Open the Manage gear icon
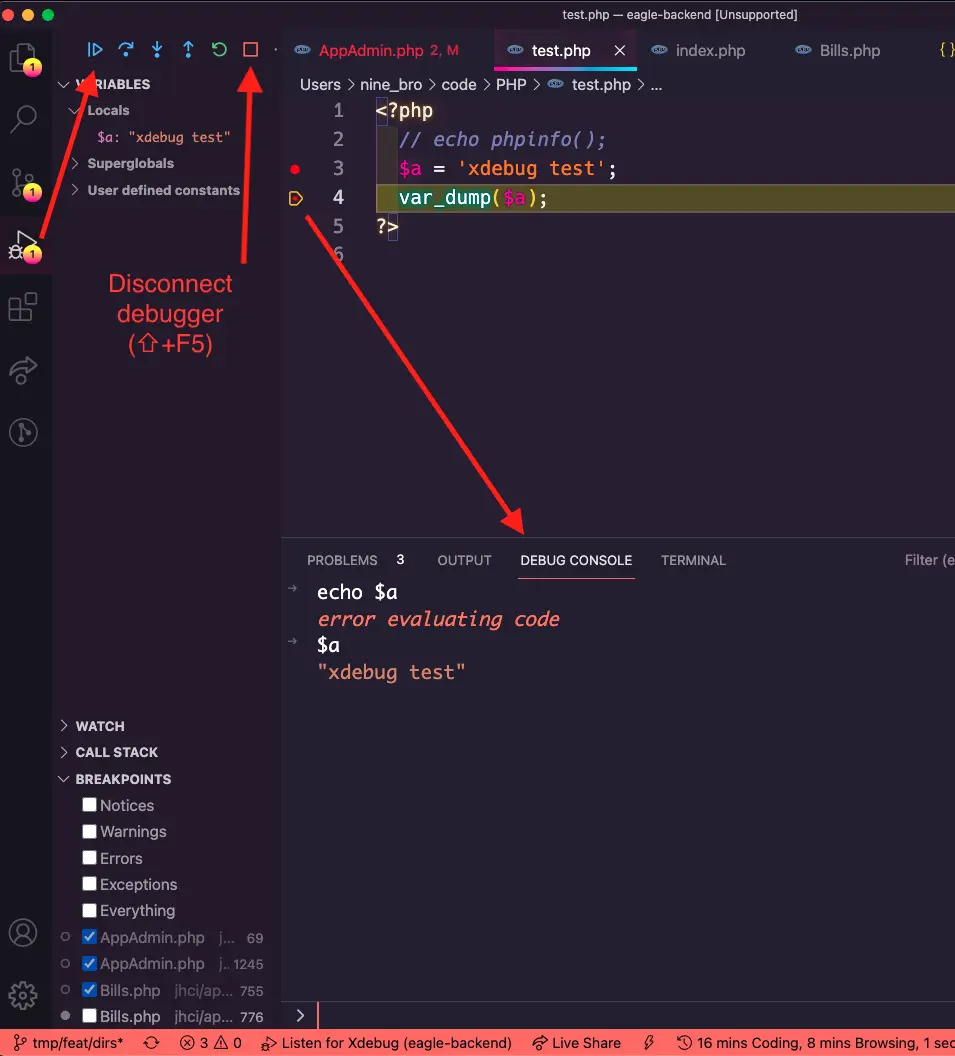955x1056 pixels. (x=24, y=995)
